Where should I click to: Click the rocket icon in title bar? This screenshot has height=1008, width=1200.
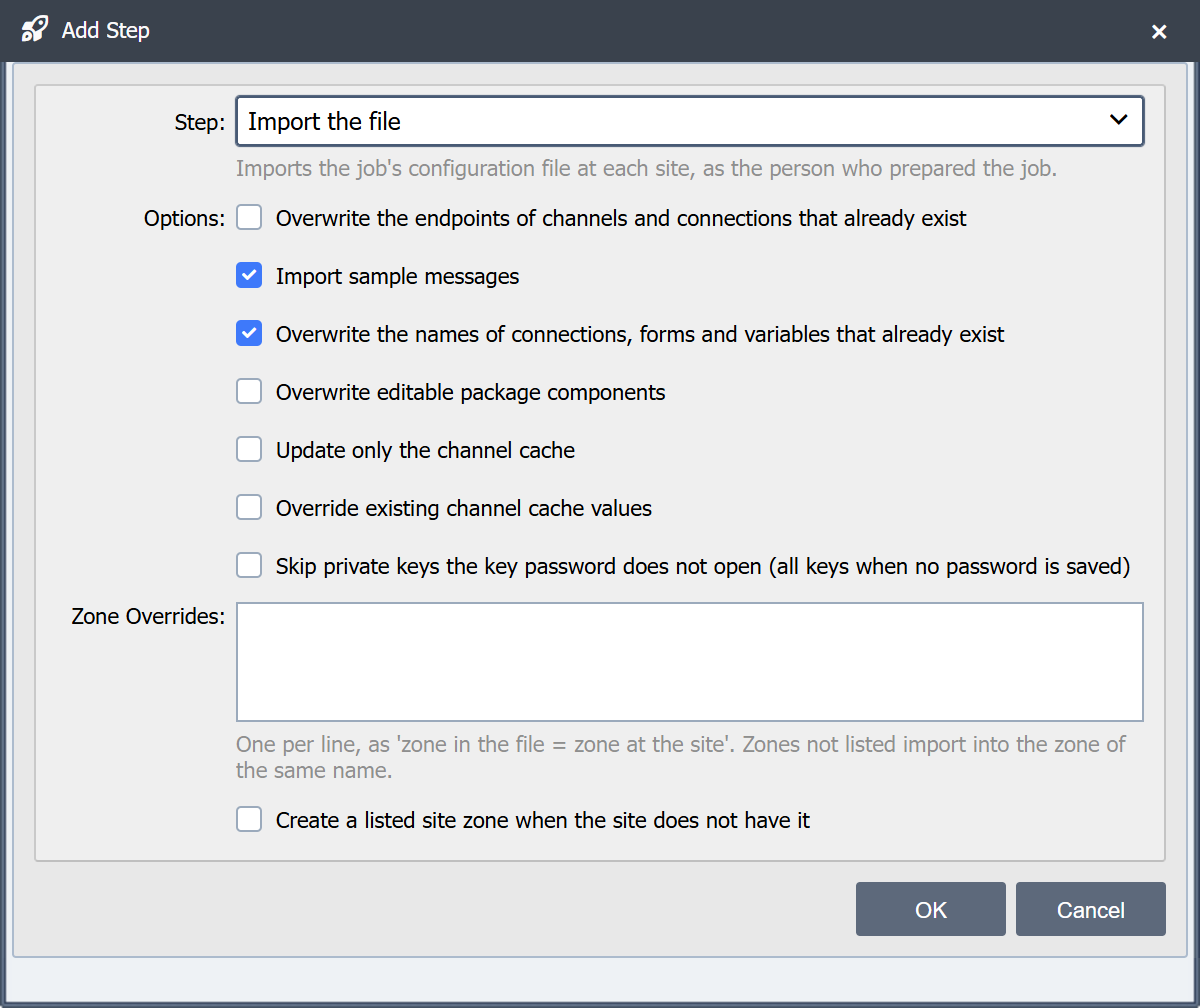(x=35, y=31)
